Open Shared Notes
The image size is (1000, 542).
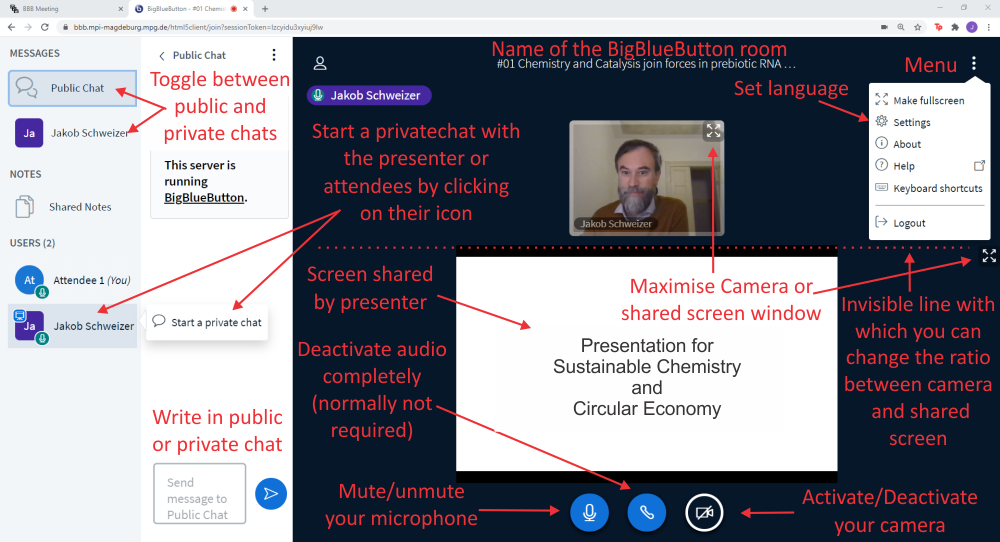pos(73,207)
